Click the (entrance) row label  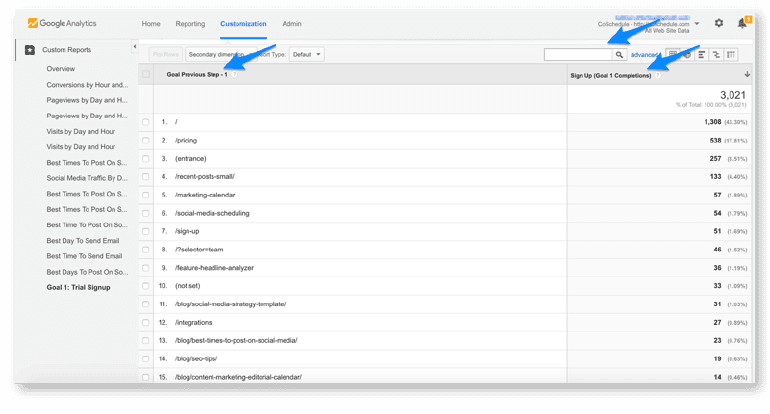point(191,159)
